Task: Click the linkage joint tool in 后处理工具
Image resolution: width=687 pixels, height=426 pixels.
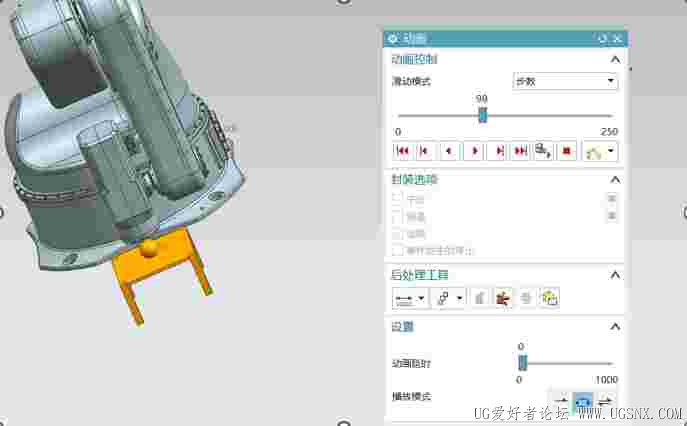Action: pos(443,298)
